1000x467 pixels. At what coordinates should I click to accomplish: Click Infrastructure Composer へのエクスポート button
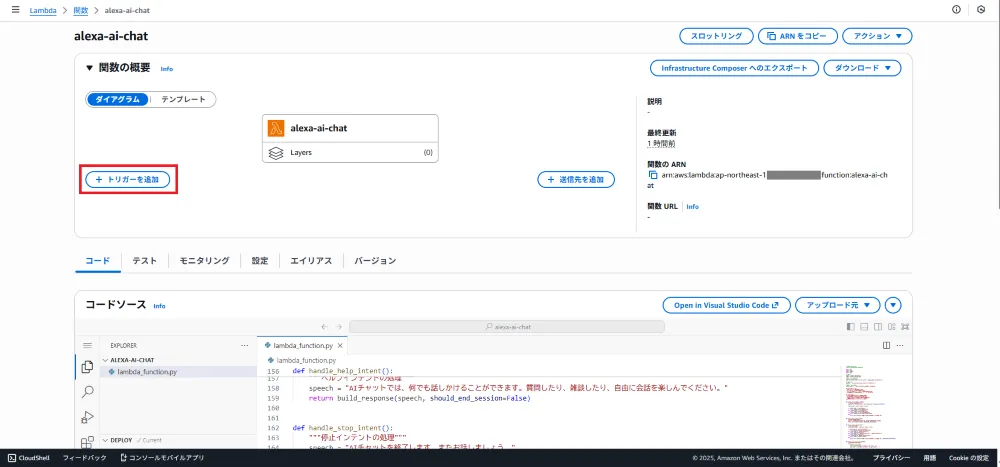click(734, 68)
